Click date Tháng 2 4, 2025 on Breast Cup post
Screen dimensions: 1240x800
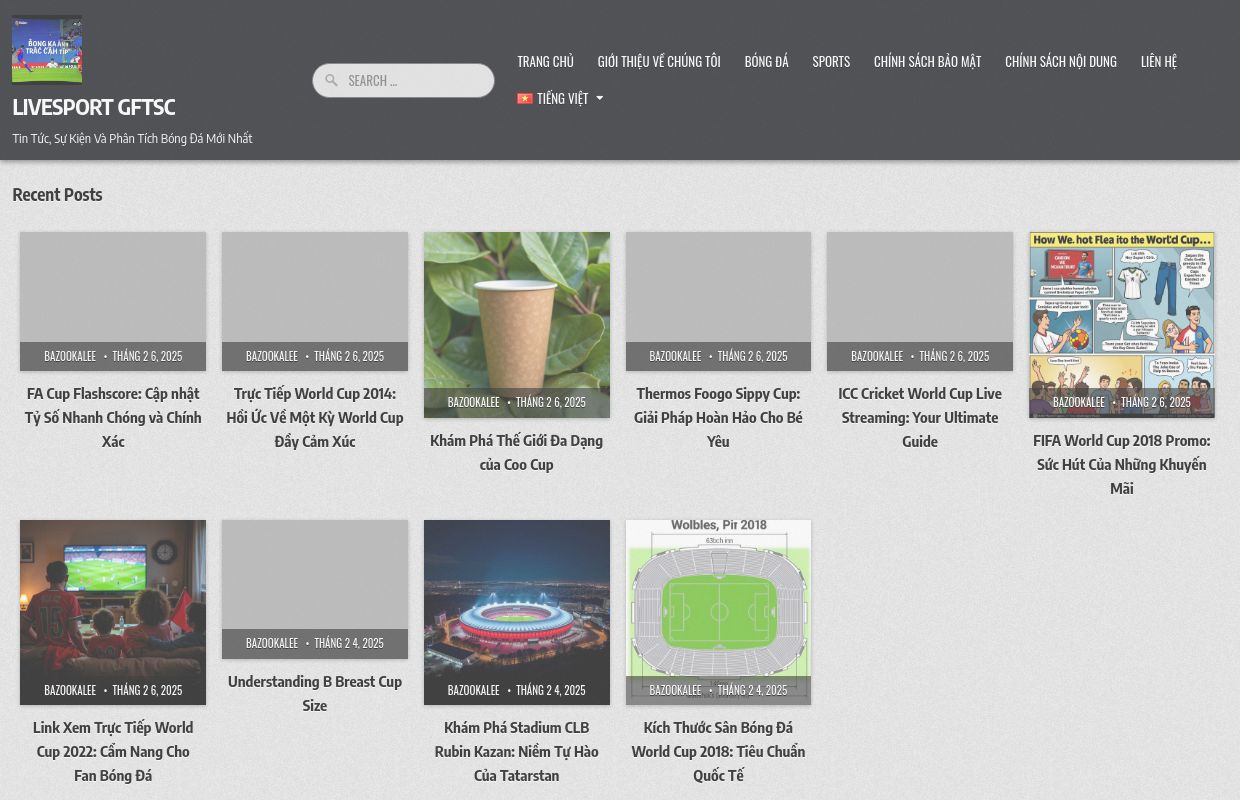point(349,643)
